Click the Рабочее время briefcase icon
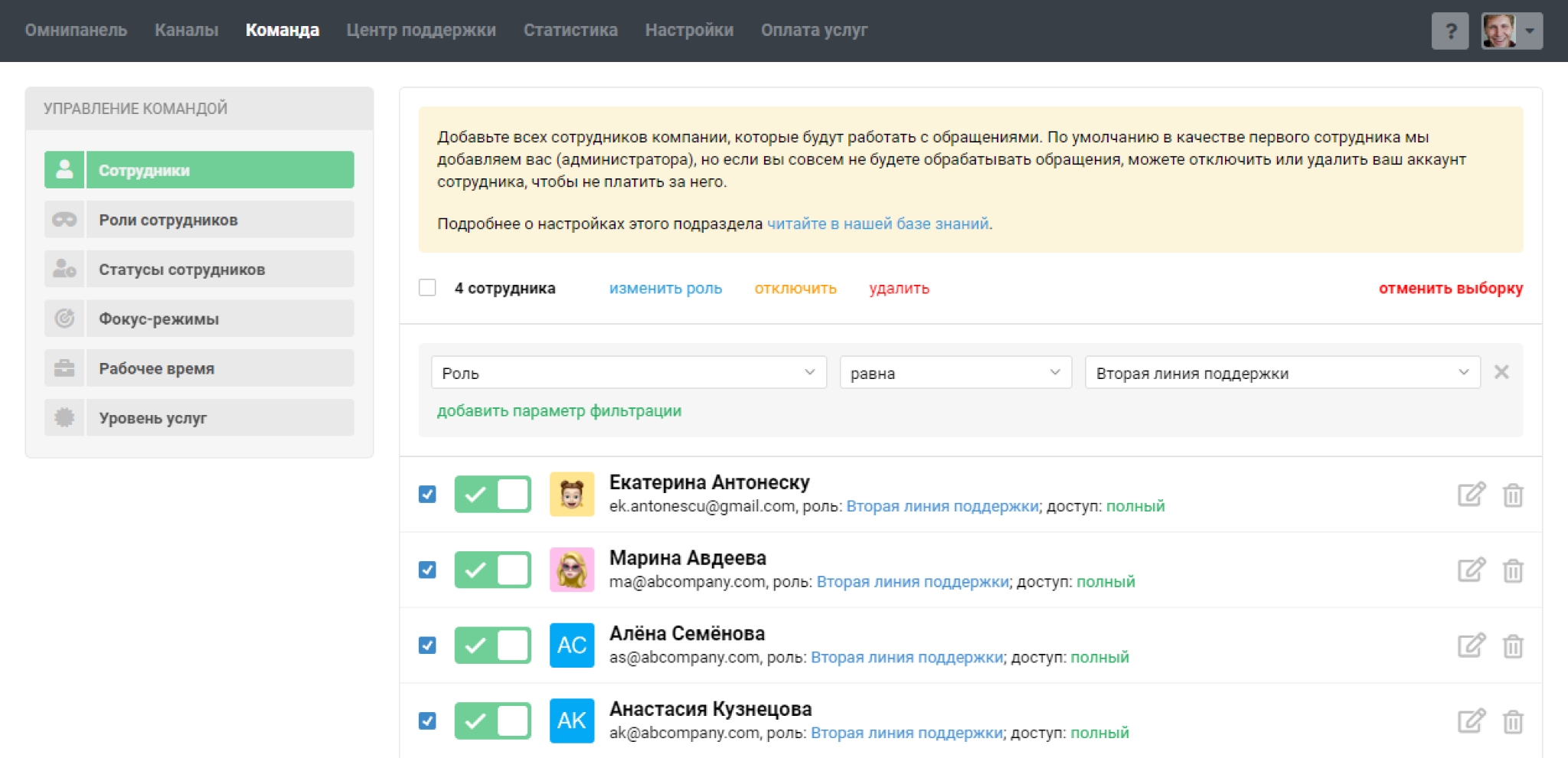 pyautogui.click(x=64, y=368)
